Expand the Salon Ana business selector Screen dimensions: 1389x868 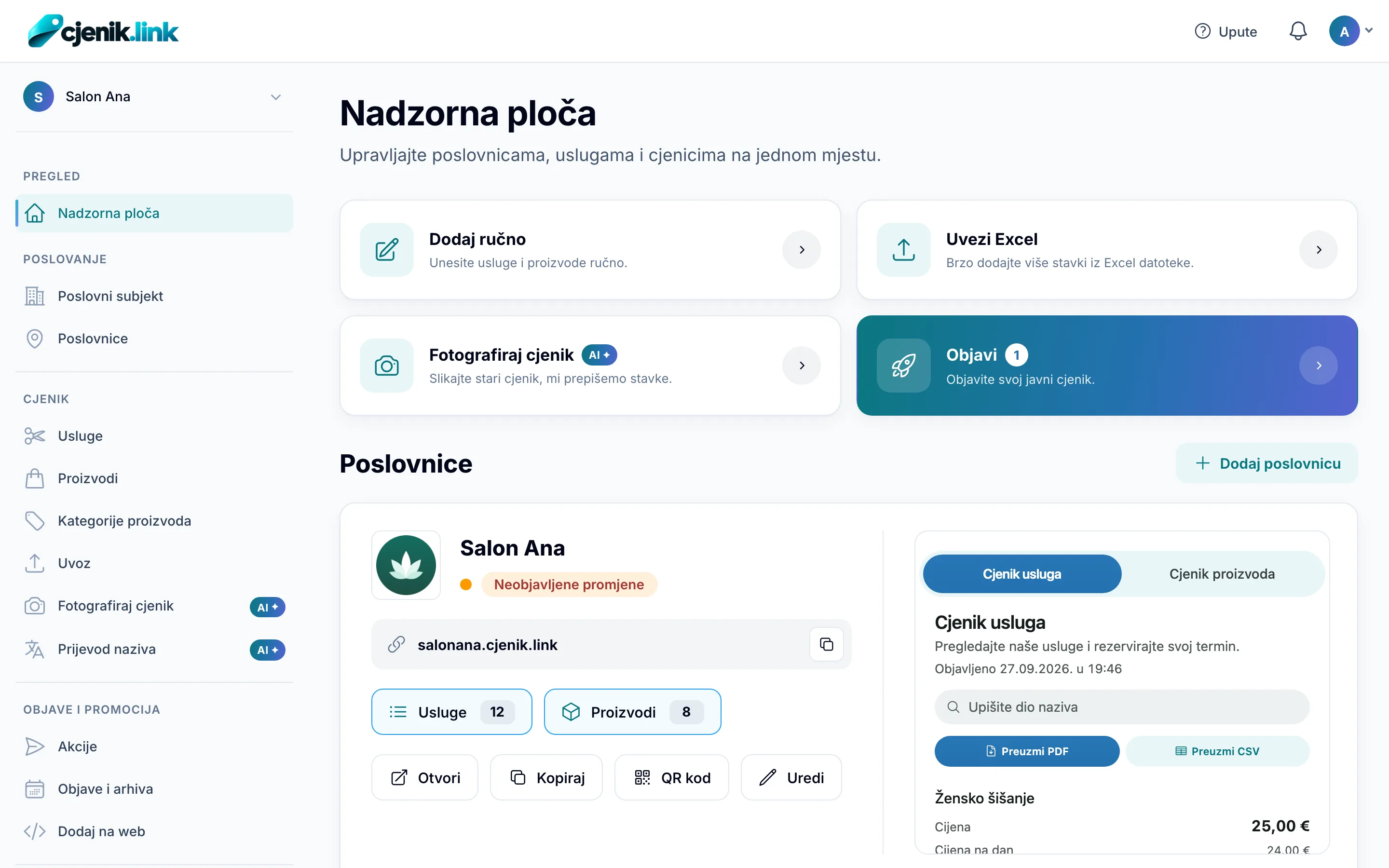click(154, 96)
